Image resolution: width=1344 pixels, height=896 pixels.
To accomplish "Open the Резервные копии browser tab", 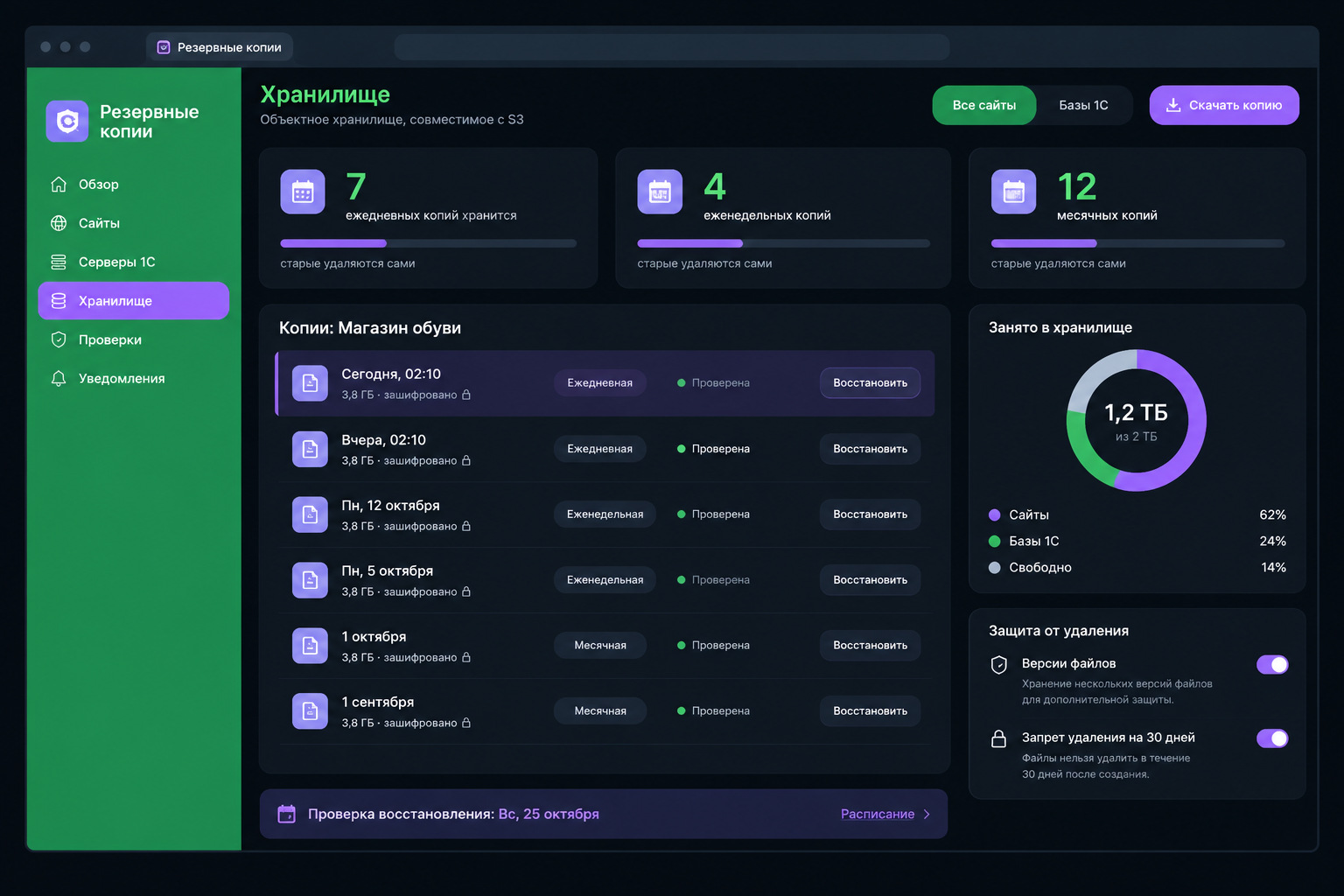I will click(220, 47).
